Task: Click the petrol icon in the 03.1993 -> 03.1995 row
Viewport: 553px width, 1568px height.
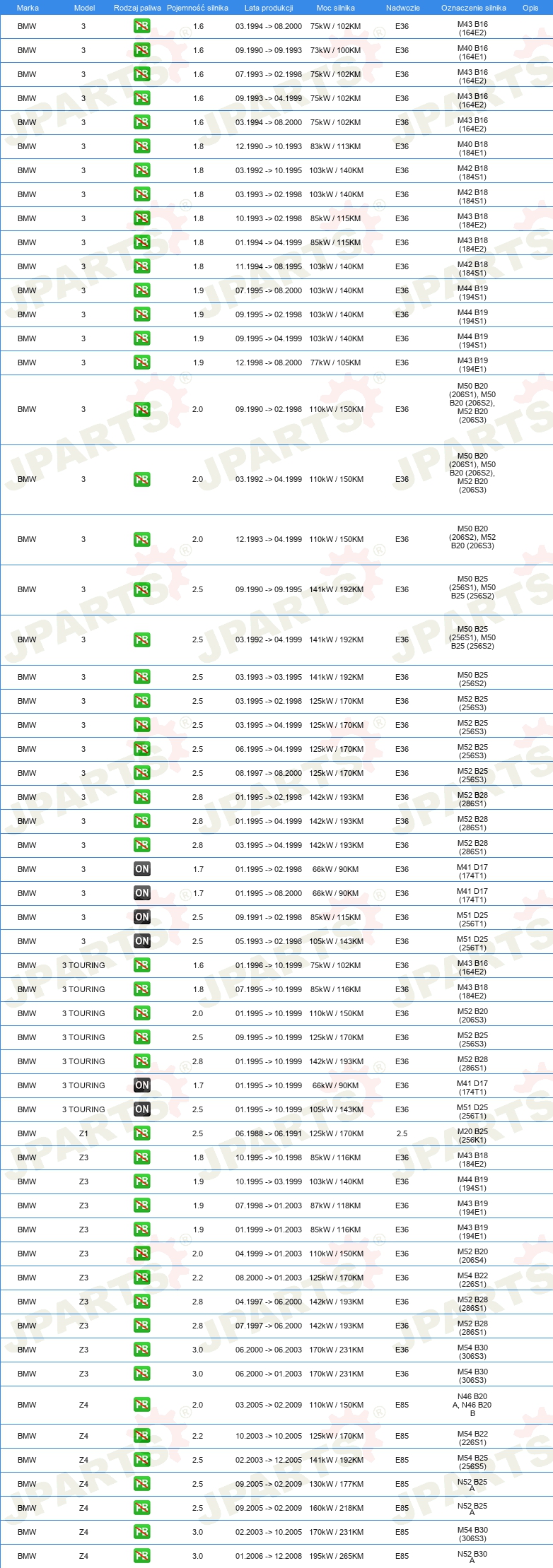Action: (141, 677)
